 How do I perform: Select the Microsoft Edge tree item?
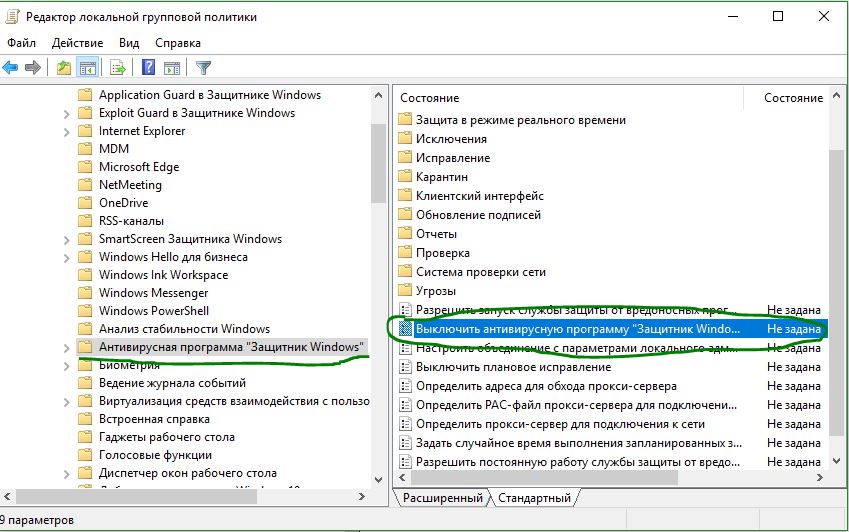point(139,167)
